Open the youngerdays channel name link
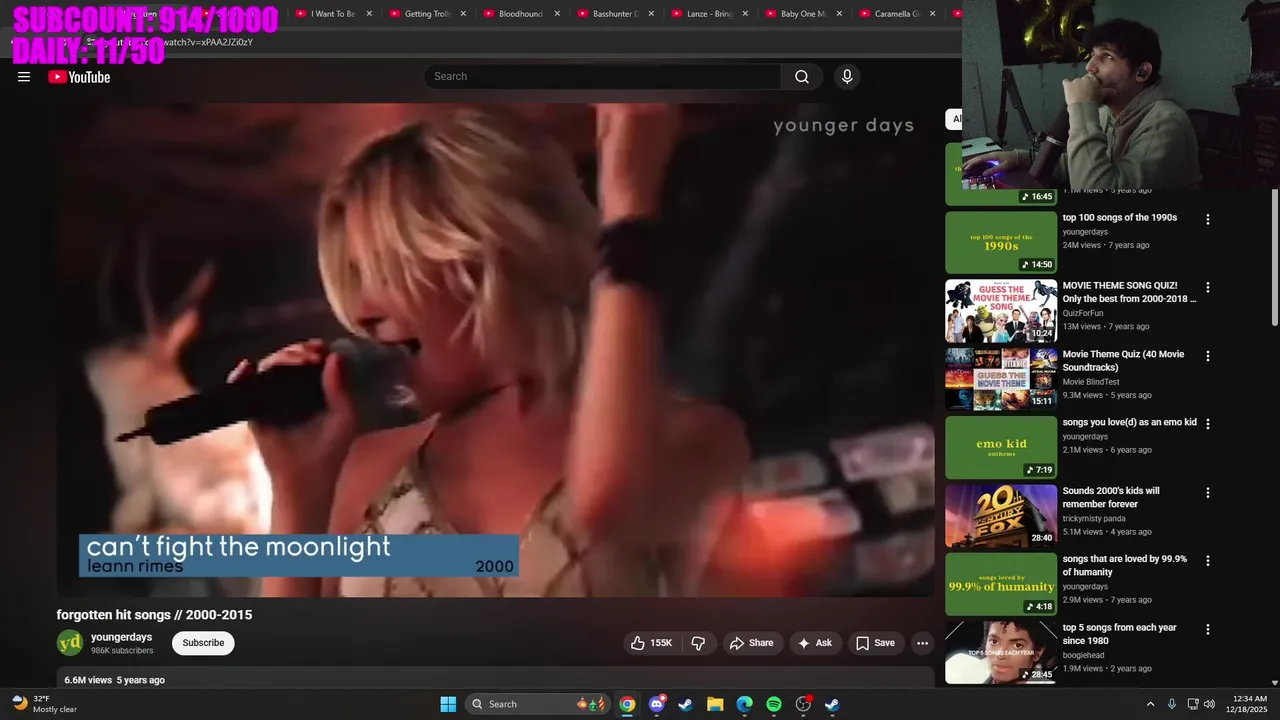This screenshot has width=1280, height=720. coord(121,637)
